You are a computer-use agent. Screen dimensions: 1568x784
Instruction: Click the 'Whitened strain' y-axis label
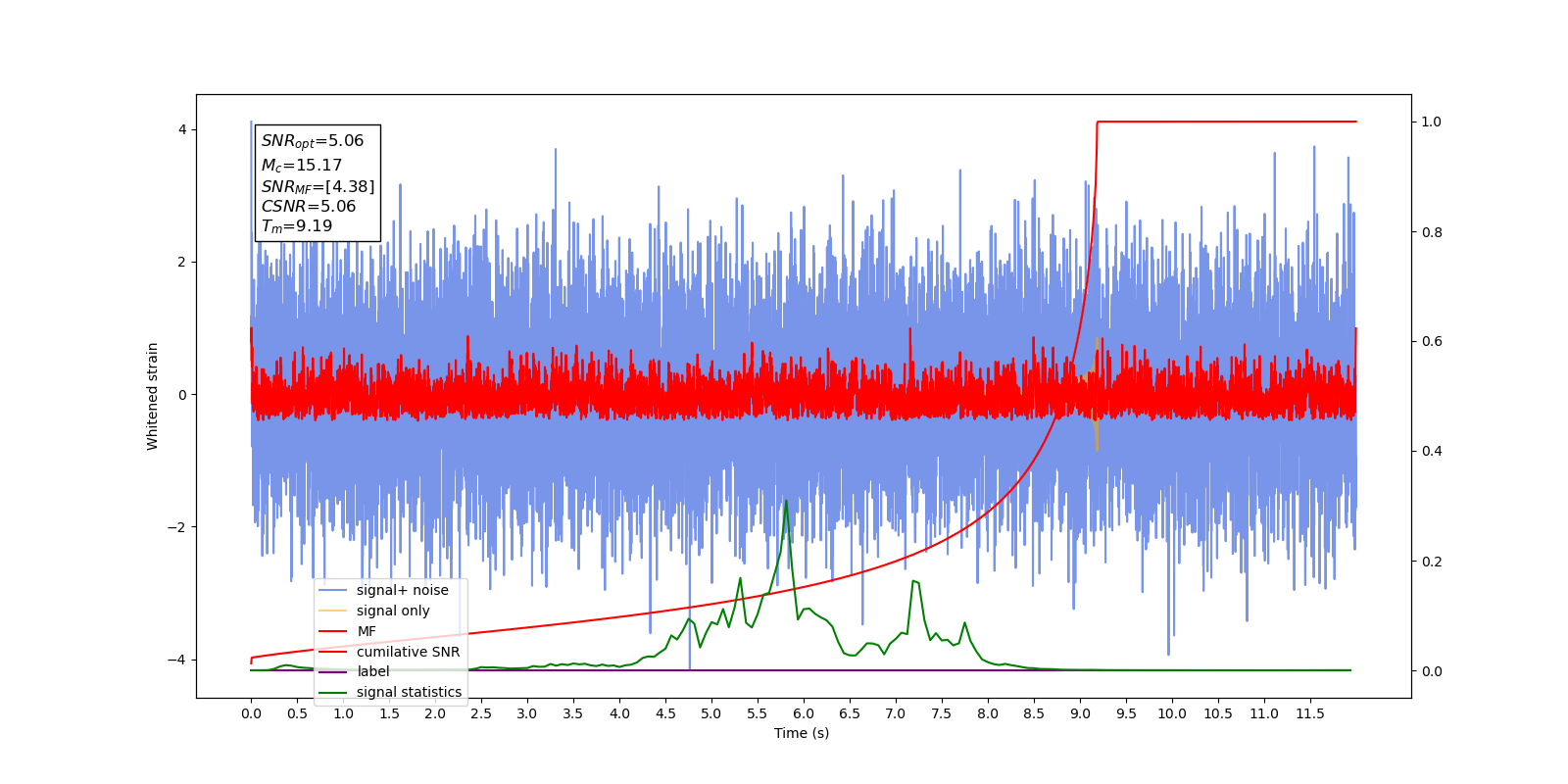[x=153, y=396]
